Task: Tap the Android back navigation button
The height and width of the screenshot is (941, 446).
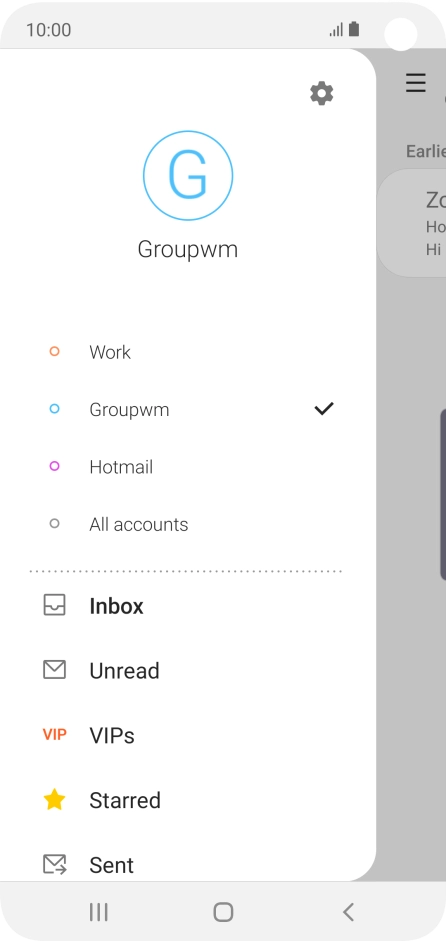Action: 348,912
